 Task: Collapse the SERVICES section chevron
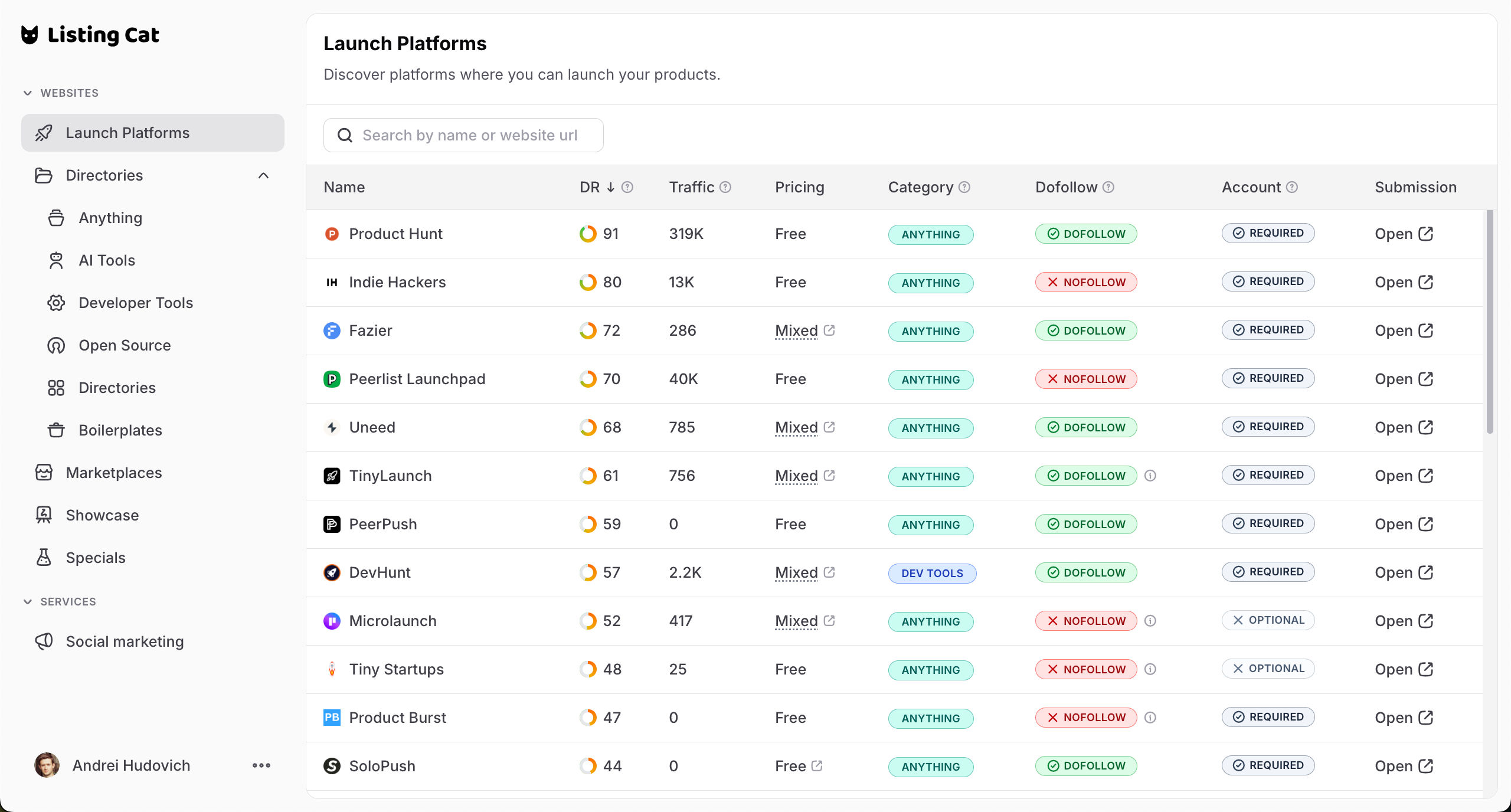pyautogui.click(x=27, y=602)
